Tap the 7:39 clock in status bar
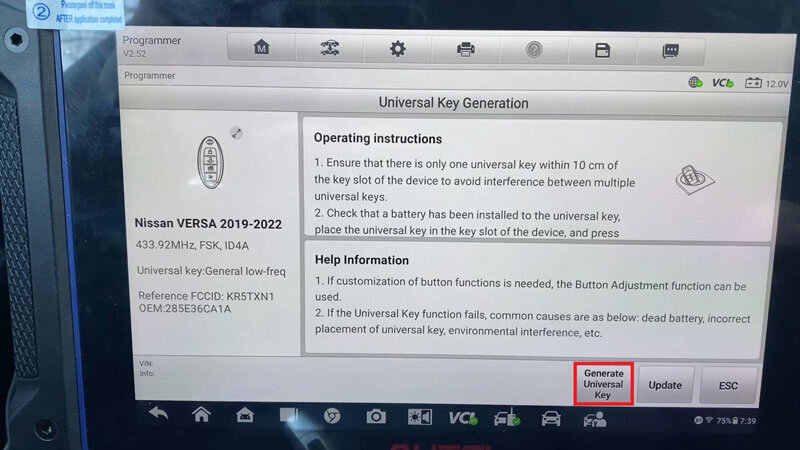This screenshot has height=450, width=800. pos(748,421)
